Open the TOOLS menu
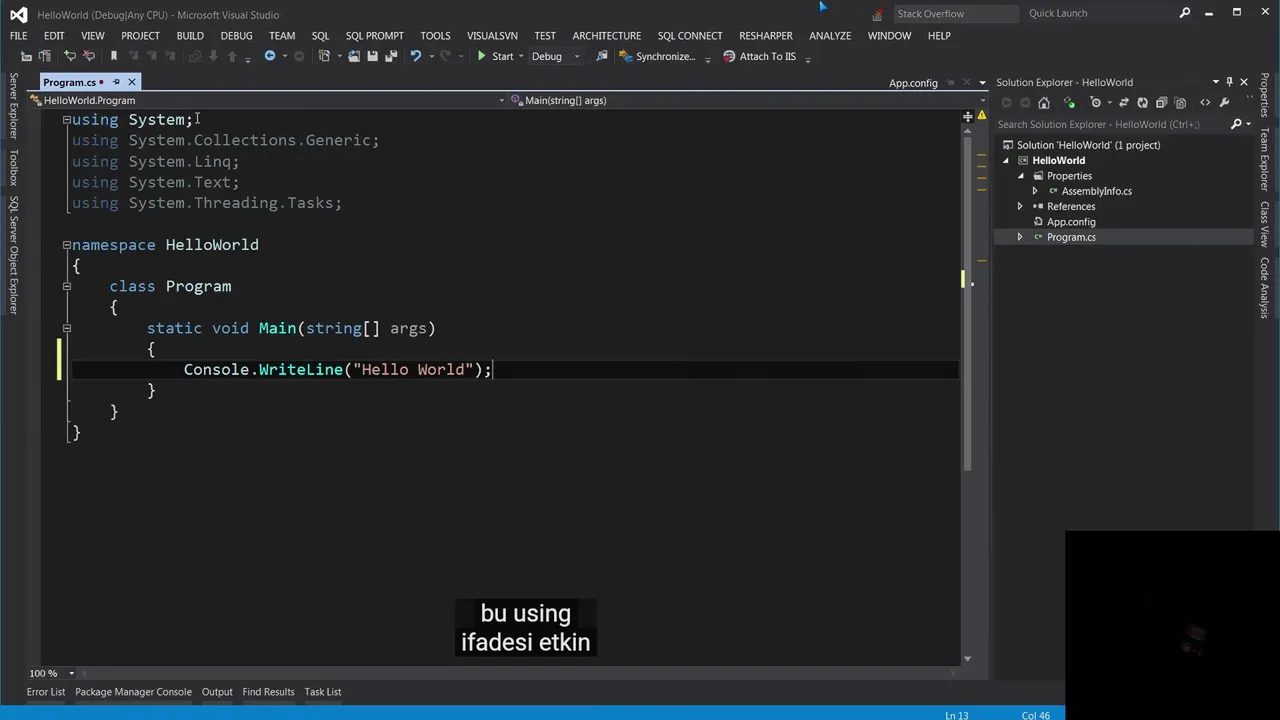Viewport: 1280px width, 720px height. 435,35
